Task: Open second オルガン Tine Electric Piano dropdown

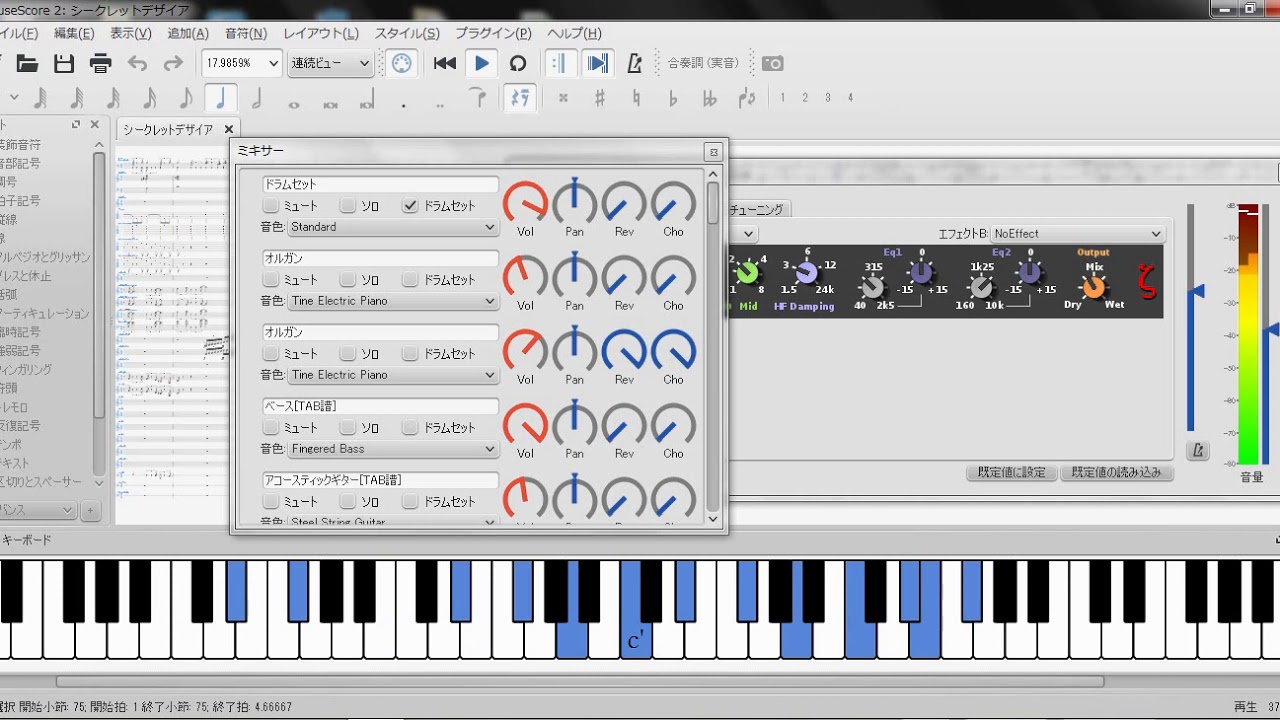Action: click(393, 375)
